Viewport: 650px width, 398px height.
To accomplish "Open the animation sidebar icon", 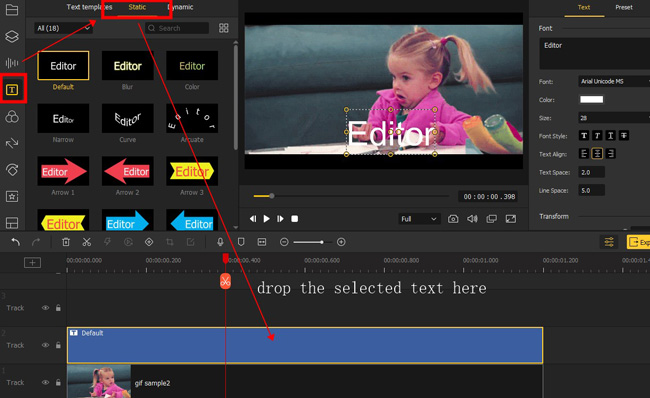I will tap(12, 170).
